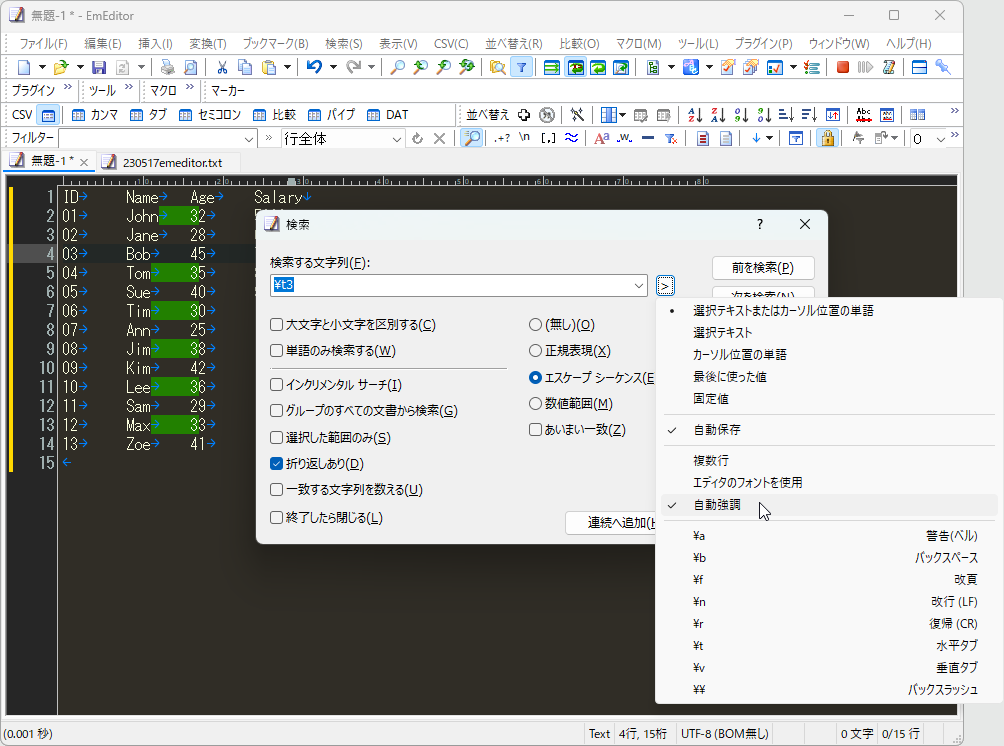Save the document with the floppy icon
This screenshot has height=746, width=1004.
point(99,67)
